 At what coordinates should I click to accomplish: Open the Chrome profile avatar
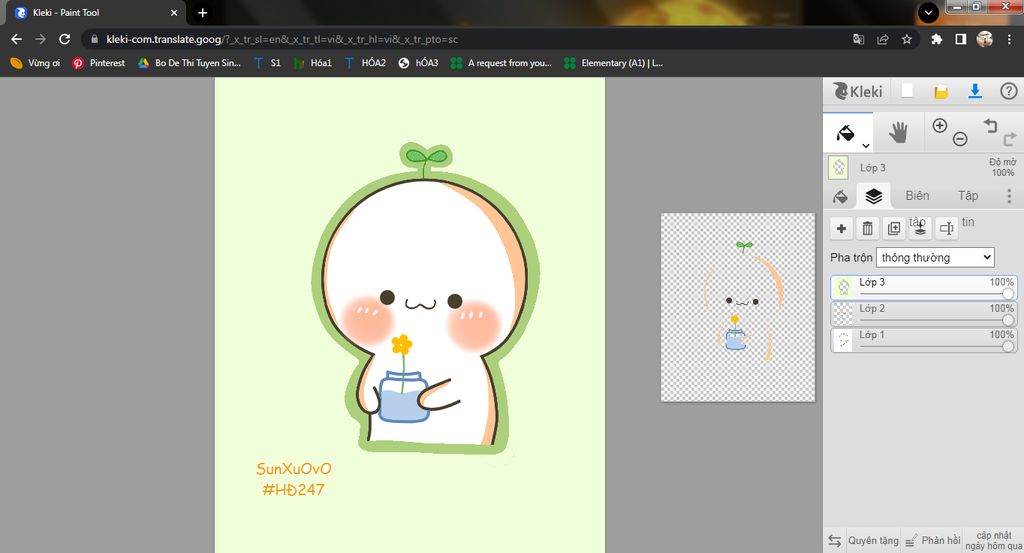tap(985, 39)
